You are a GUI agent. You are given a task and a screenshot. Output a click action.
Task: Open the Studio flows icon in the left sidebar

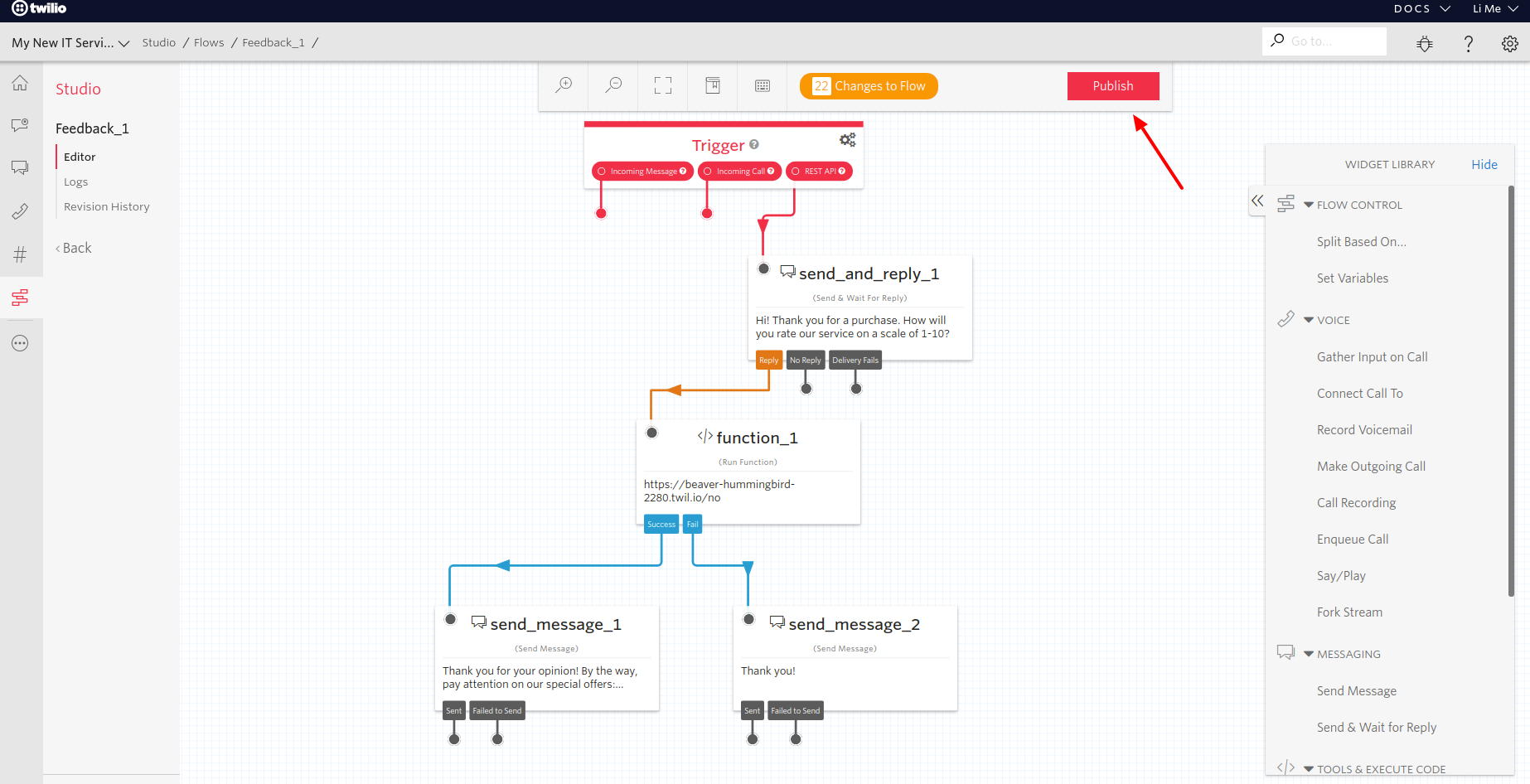pos(20,297)
